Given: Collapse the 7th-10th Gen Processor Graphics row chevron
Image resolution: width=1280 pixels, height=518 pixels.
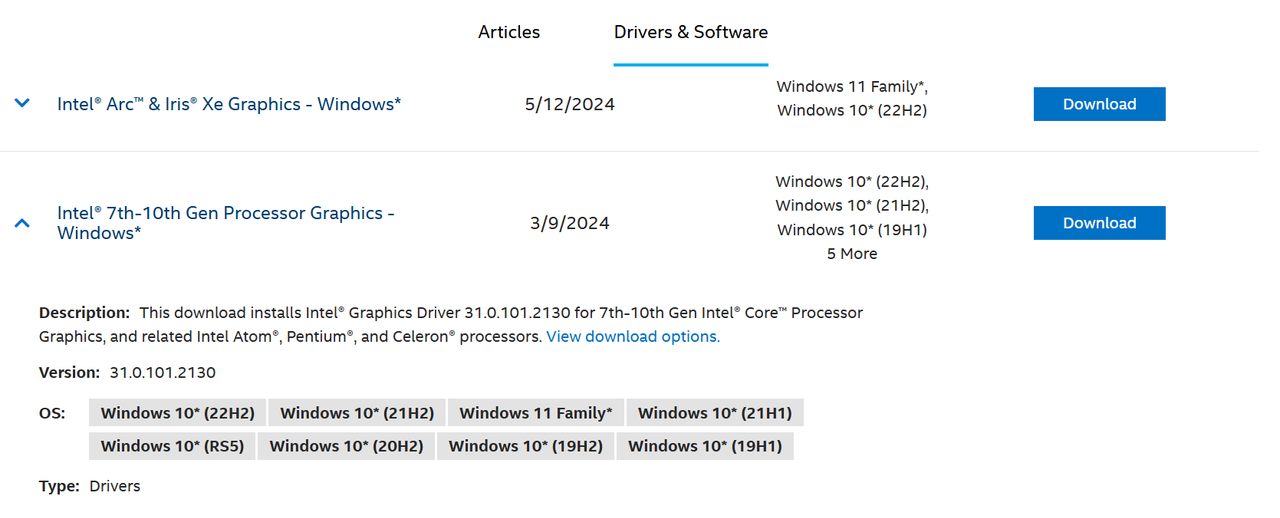Looking at the screenshot, I should [x=23, y=223].
